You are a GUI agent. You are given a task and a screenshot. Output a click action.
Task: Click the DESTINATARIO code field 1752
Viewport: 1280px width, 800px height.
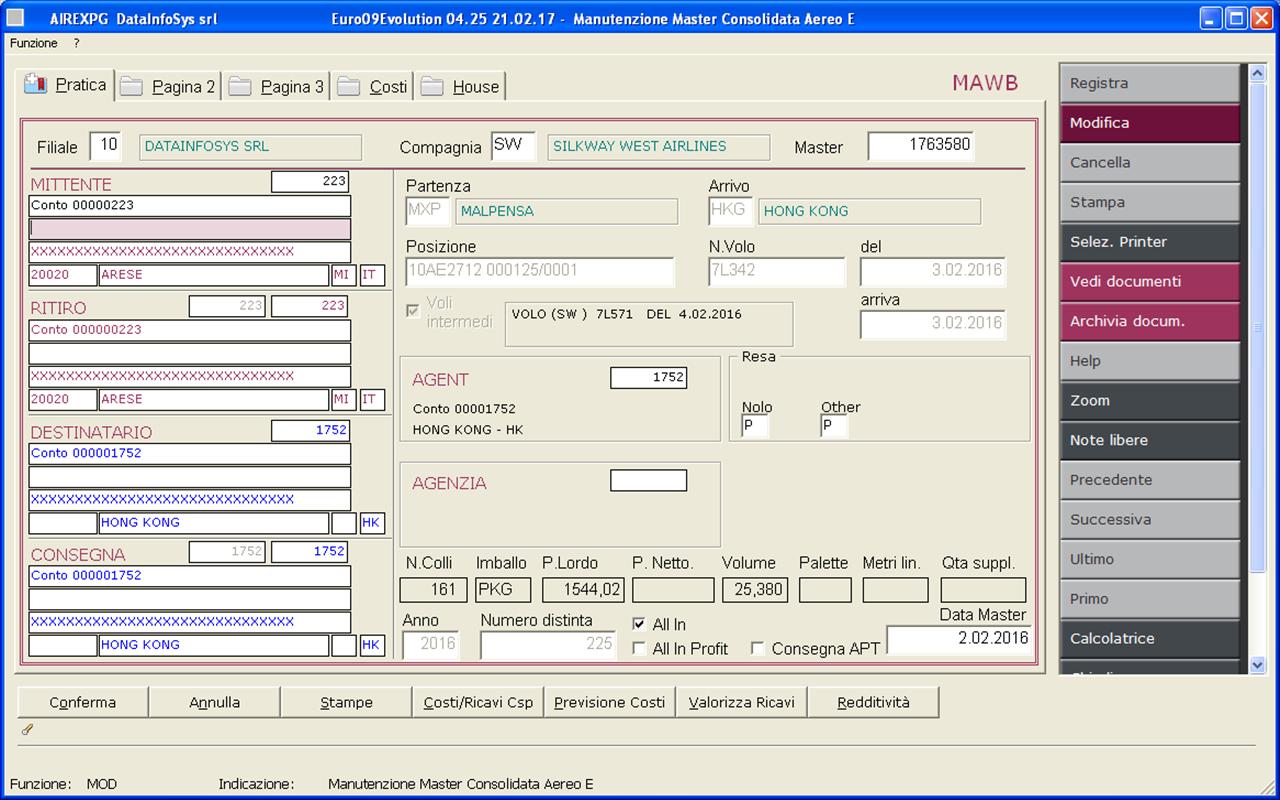pos(310,430)
